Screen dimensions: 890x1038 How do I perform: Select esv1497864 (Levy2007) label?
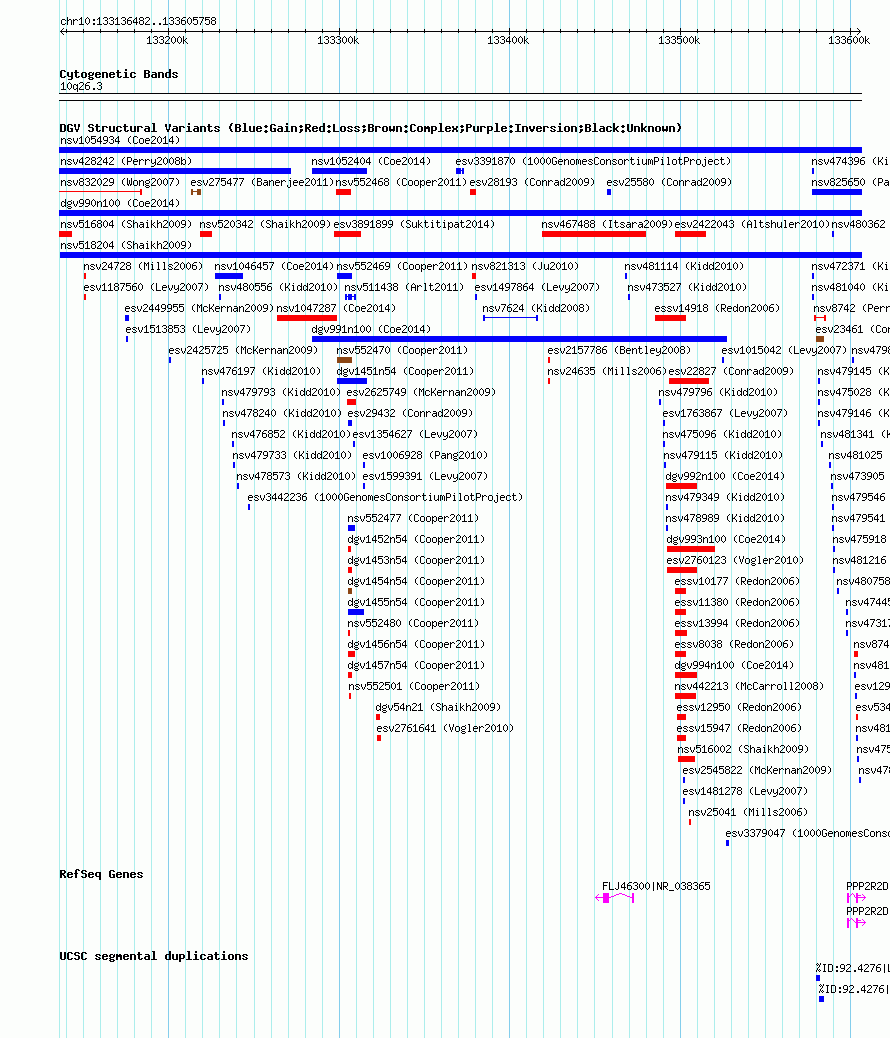coord(537,287)
